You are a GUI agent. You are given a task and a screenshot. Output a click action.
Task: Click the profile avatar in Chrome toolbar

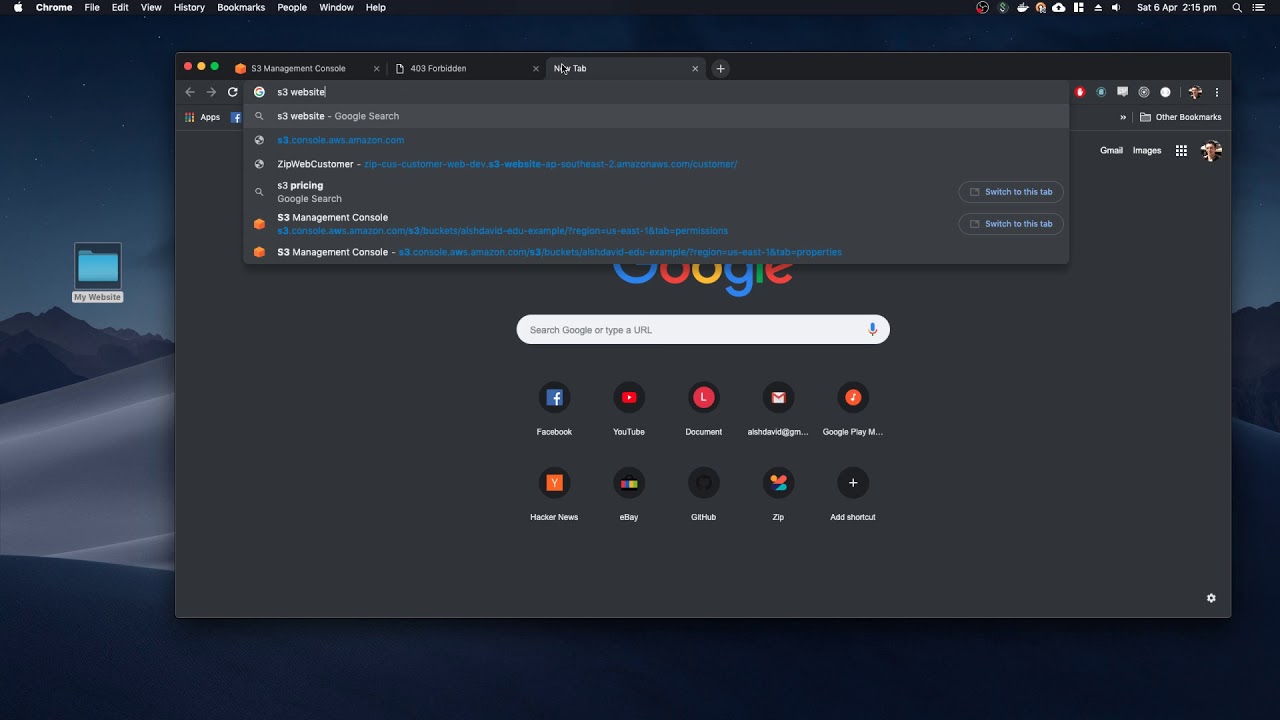[x=1195, y=92]
